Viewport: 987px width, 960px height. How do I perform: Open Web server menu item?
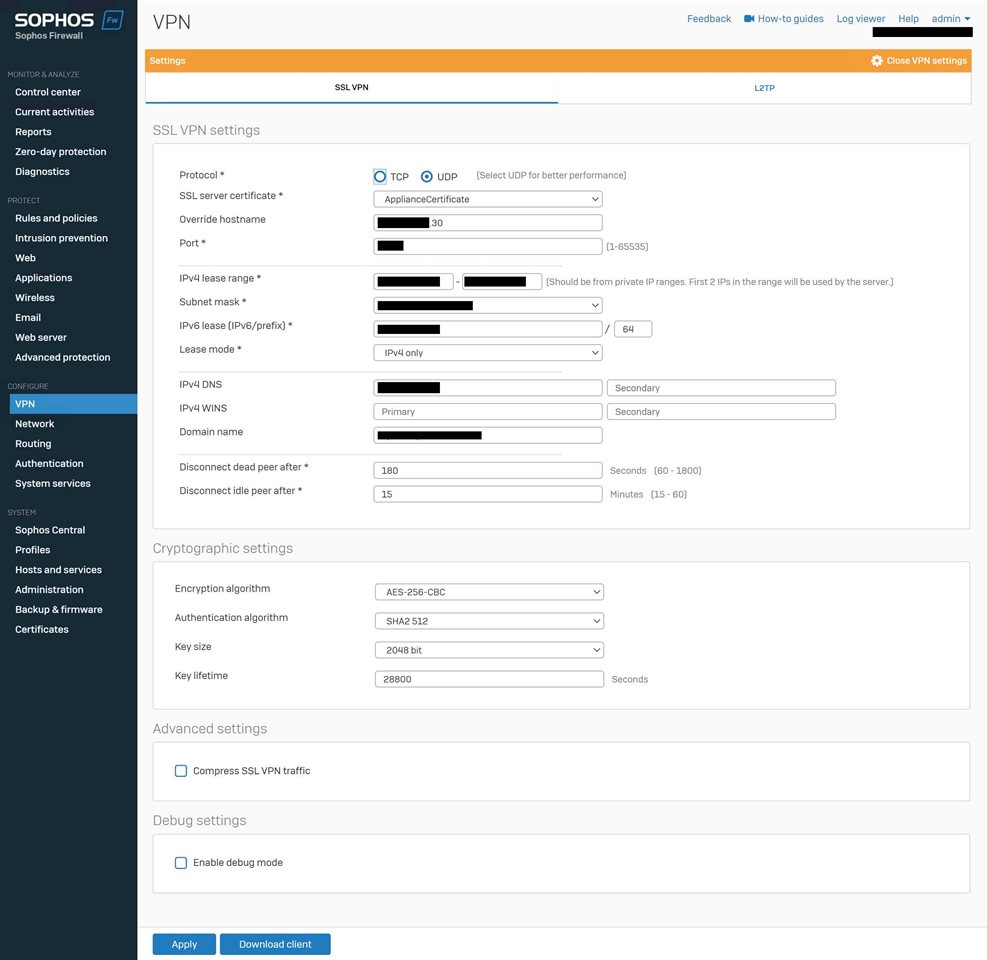point(41,337)
